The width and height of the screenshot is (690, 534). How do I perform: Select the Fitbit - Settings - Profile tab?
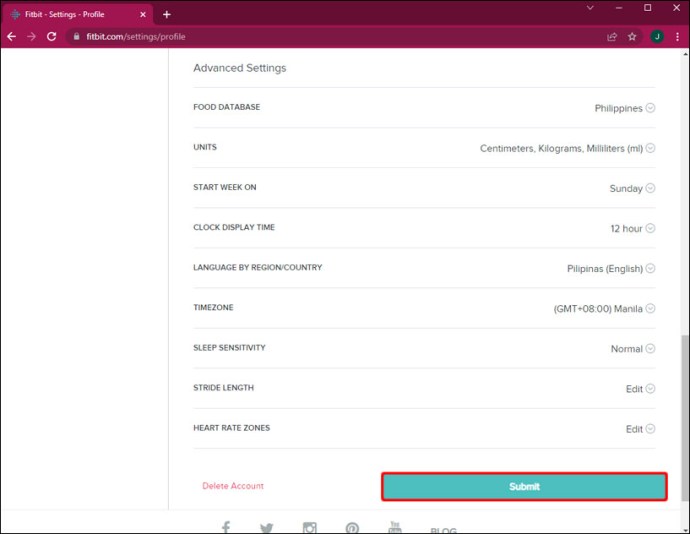point(77,15)
